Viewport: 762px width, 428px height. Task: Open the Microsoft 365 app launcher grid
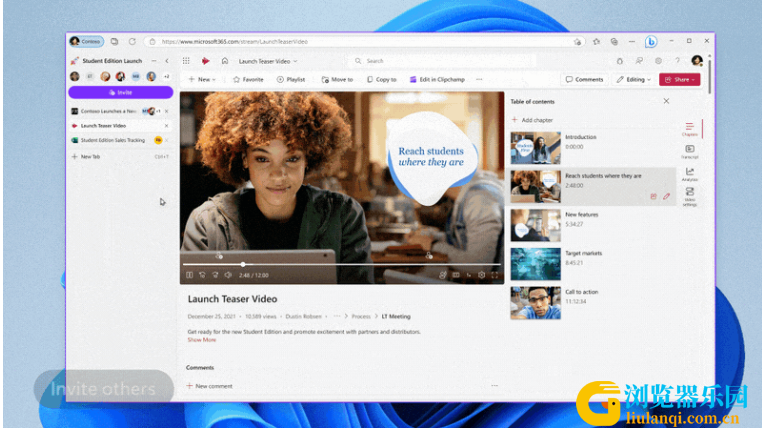186,61
